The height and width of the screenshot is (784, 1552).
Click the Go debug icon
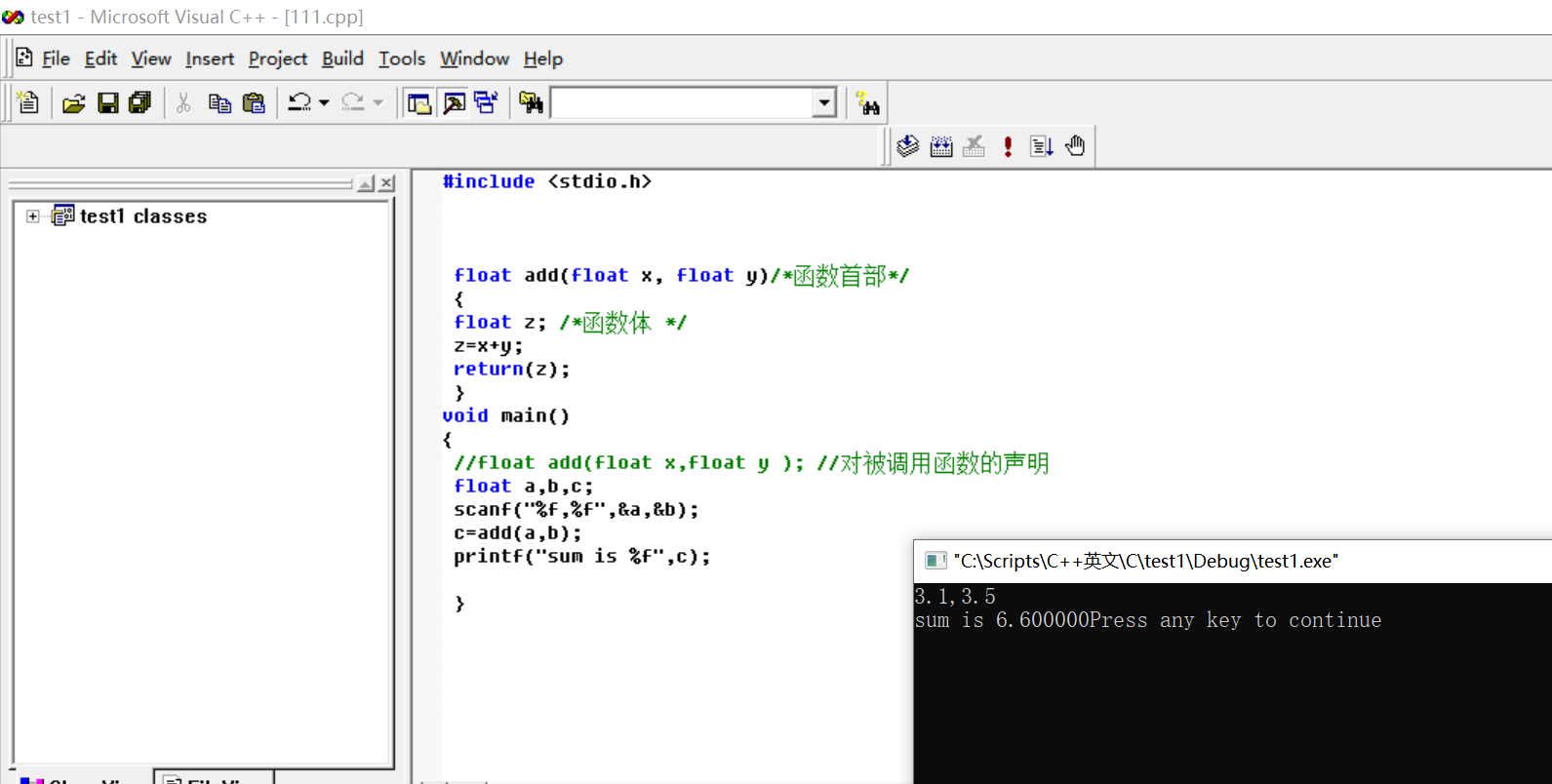pos(1041,146)
